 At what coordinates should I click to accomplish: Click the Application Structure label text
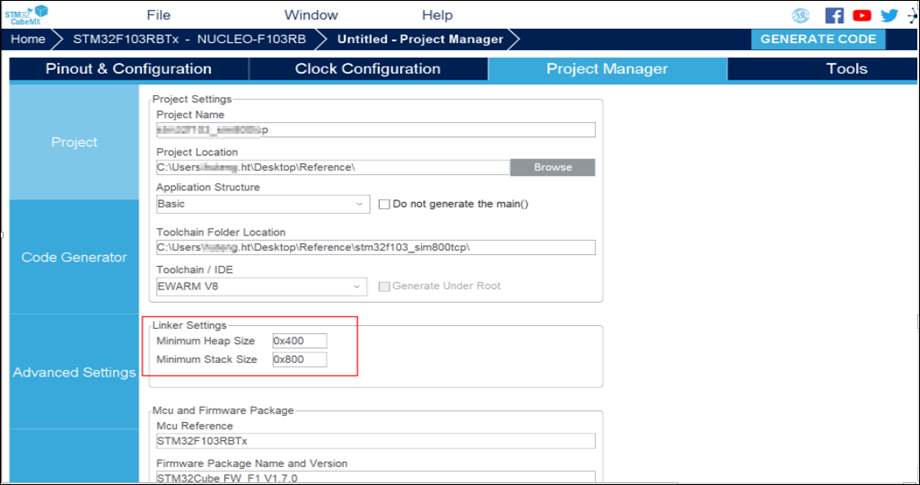pos(208,187)
